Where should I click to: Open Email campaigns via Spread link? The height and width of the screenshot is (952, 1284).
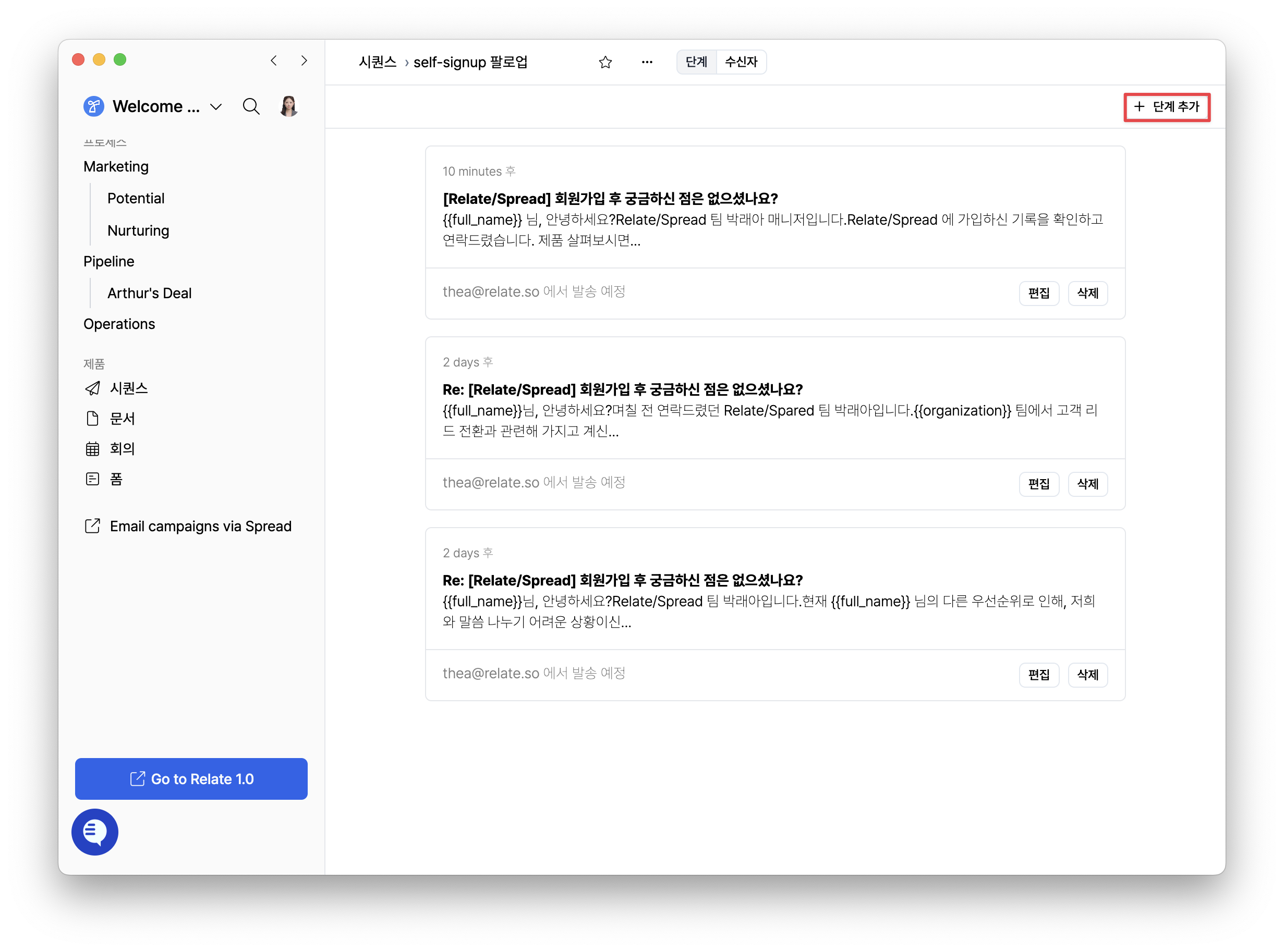(x=201, y=527)
